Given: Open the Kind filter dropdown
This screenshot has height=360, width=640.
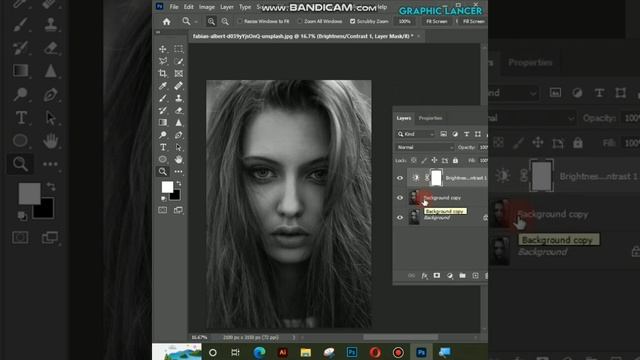Looking at the screenshot, I should point(416,134).
